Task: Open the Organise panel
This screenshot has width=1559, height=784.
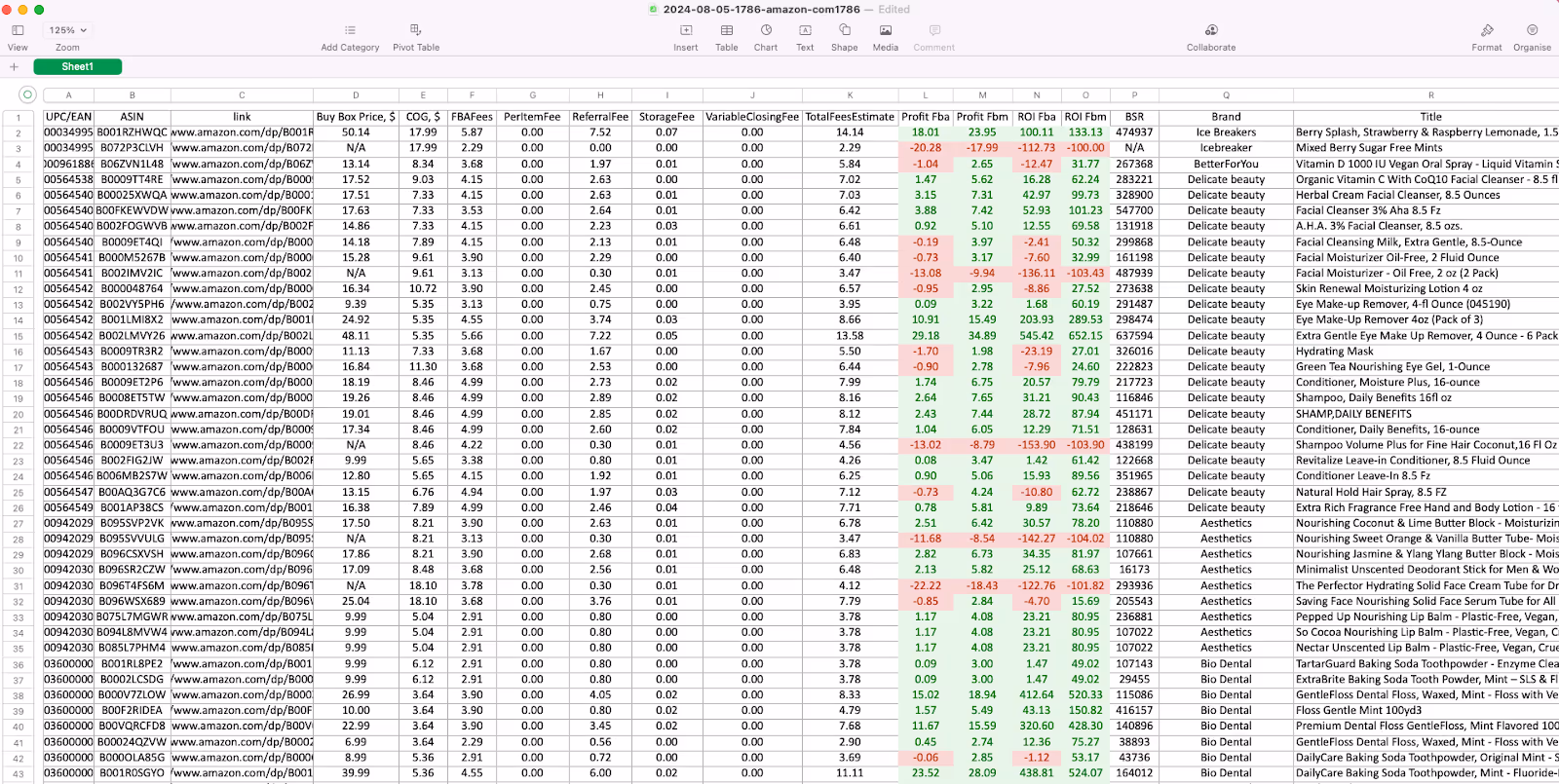Action: [x=1532, y=30]
